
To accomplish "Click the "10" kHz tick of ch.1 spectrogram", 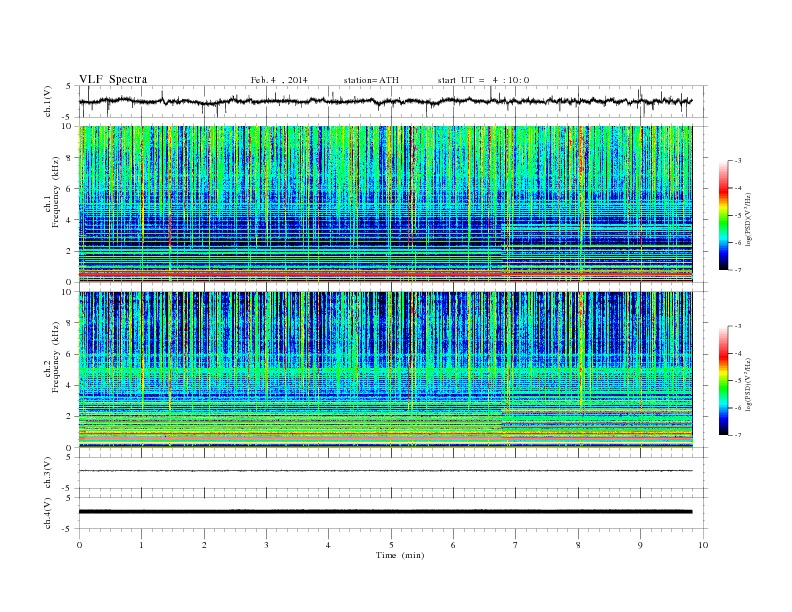I will click(69, 126).
